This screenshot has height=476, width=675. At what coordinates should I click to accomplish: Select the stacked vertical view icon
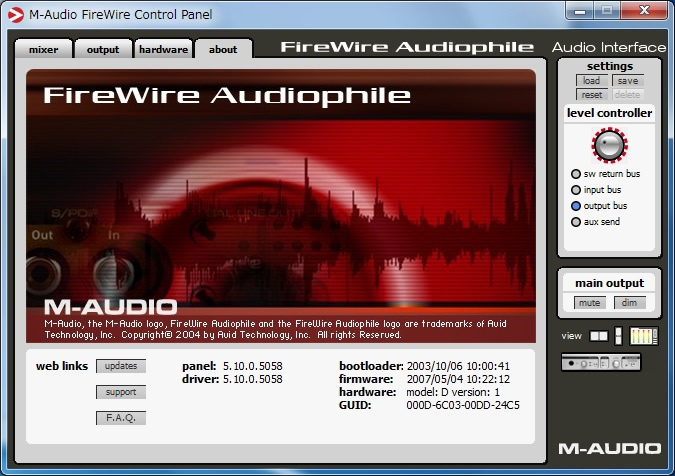click(619, 336)
